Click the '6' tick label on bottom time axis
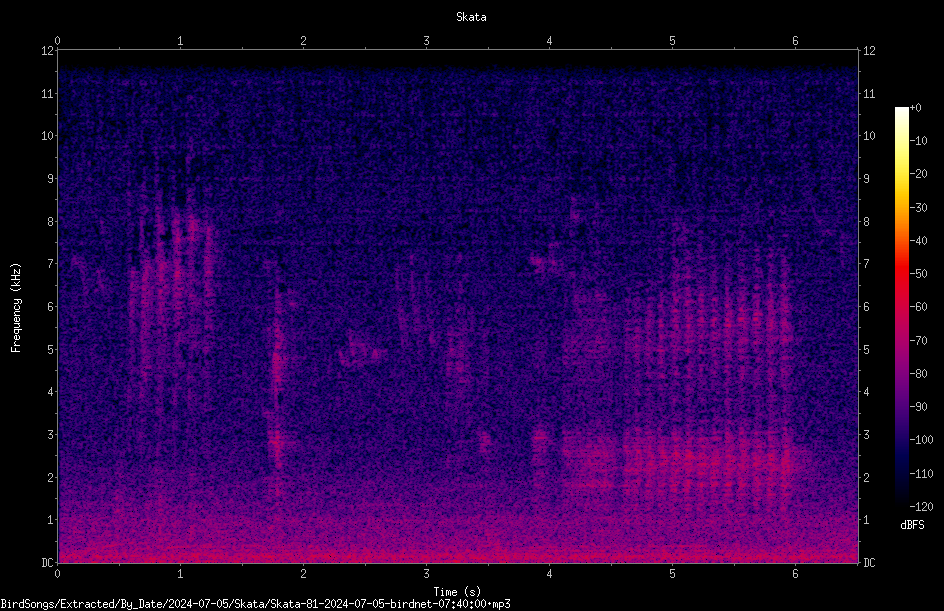This screenshot has height=611, width=944. click(x=795, y=574)
